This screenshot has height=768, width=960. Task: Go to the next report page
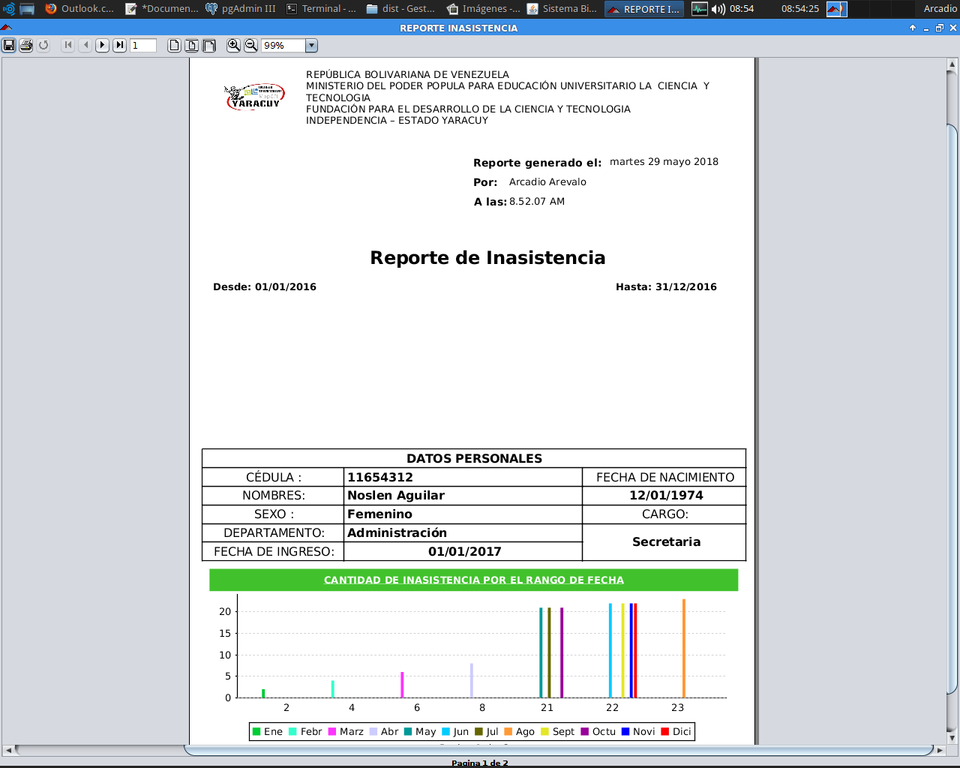tap(102, 45)
